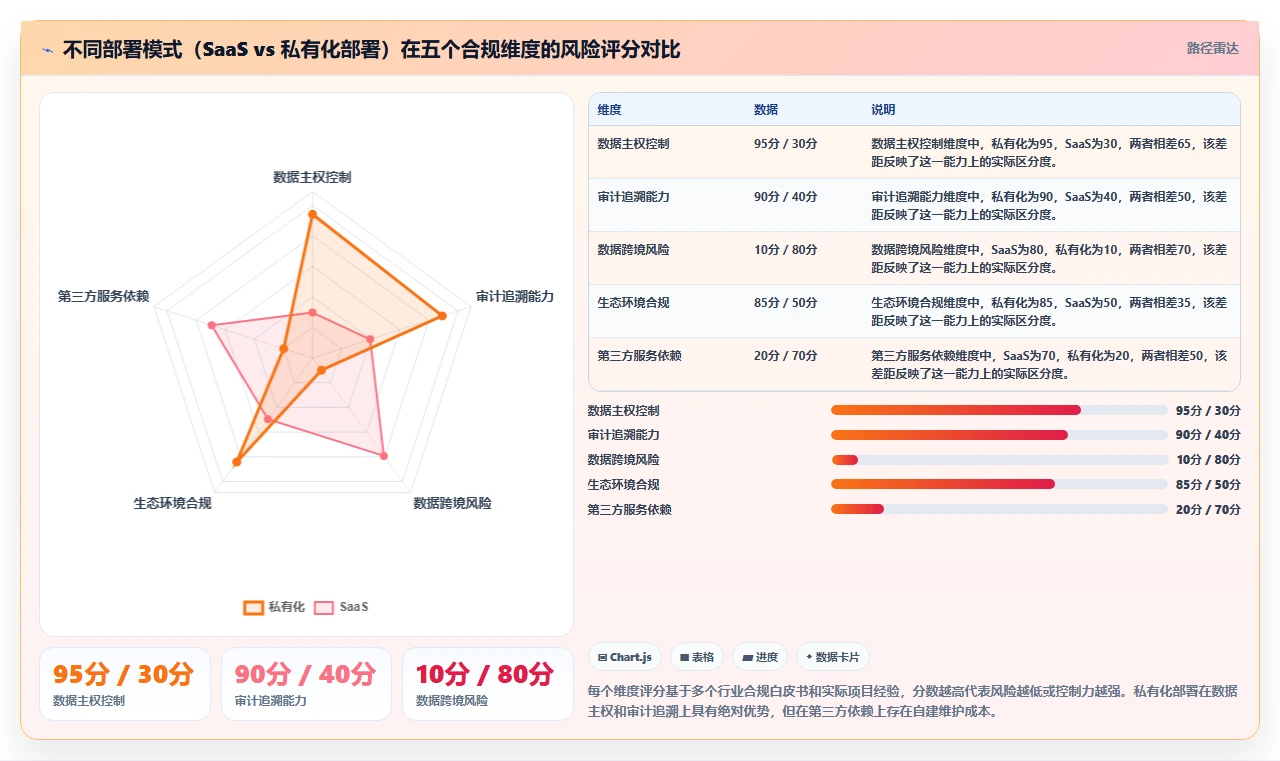Click the Chart.js tag
The height and width of the screenshot is (761, 1280).
pos(625,657)
